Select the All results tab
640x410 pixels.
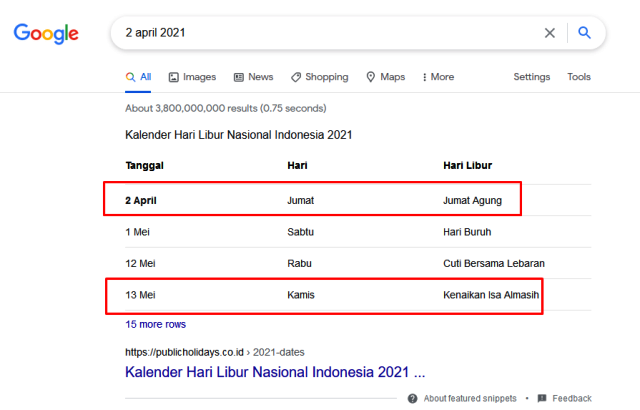click(138, 77)
